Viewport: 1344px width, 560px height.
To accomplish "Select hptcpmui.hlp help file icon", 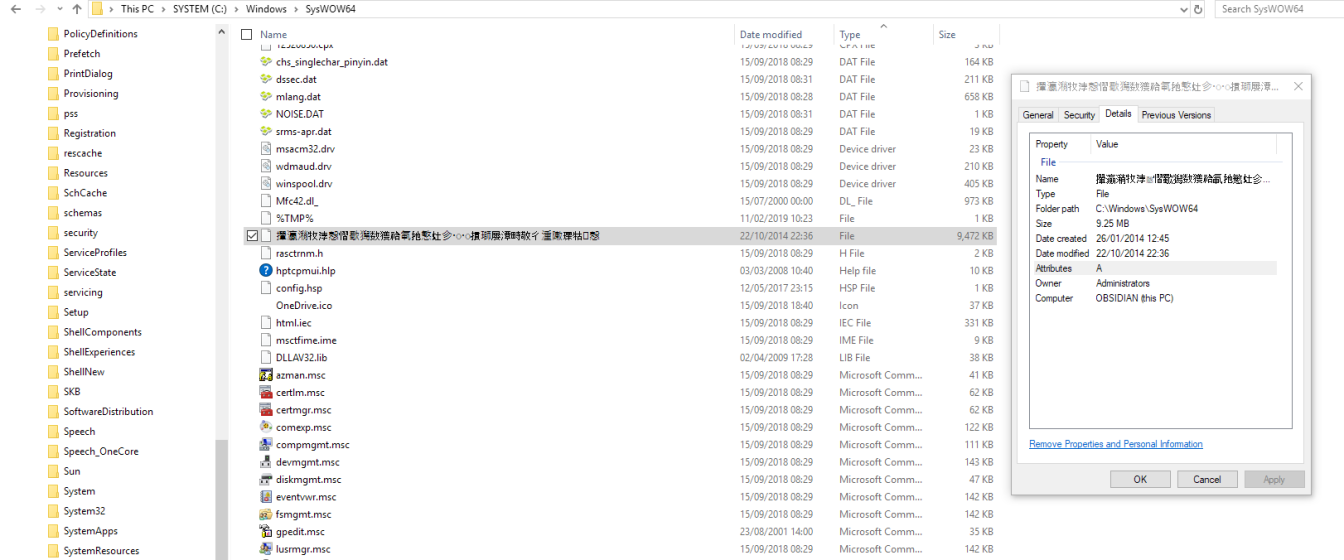I will [266, 270].
